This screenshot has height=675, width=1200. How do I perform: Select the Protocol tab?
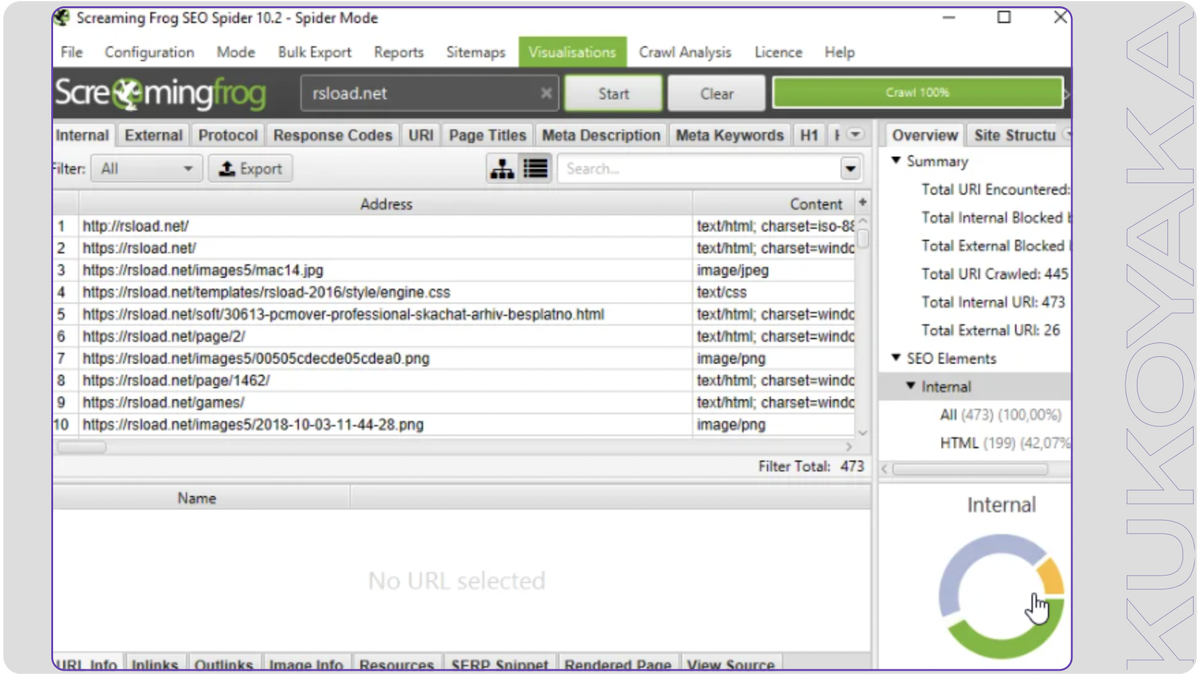tap(228, 135)
